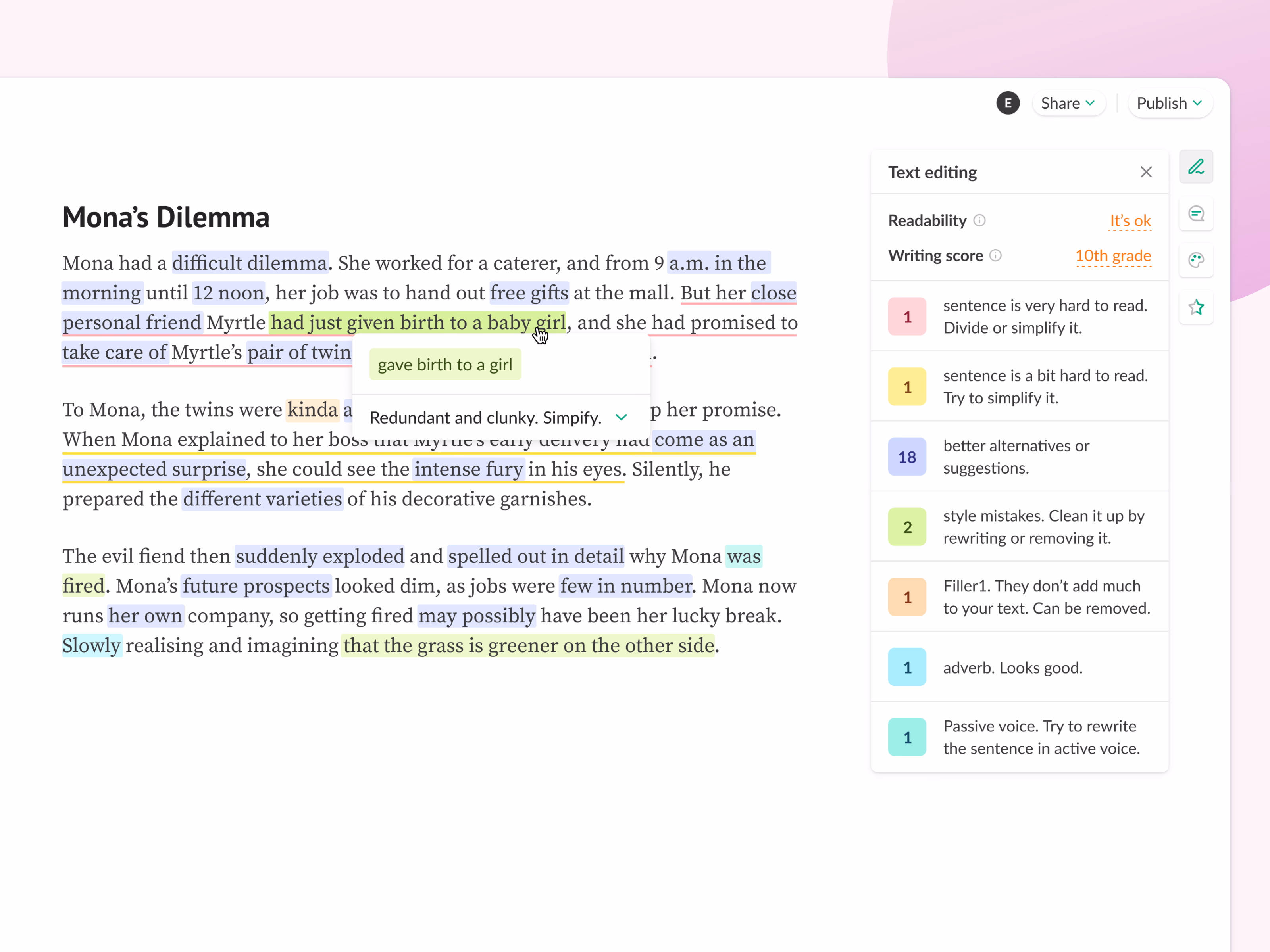Viewport: 1270px width, 952px height.
Task: Select the 18 better alternatives row
Action: 1020,457
